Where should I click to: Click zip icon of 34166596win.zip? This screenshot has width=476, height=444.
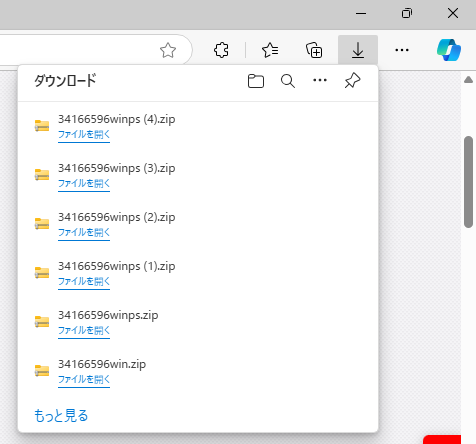[x=42, y=370]
